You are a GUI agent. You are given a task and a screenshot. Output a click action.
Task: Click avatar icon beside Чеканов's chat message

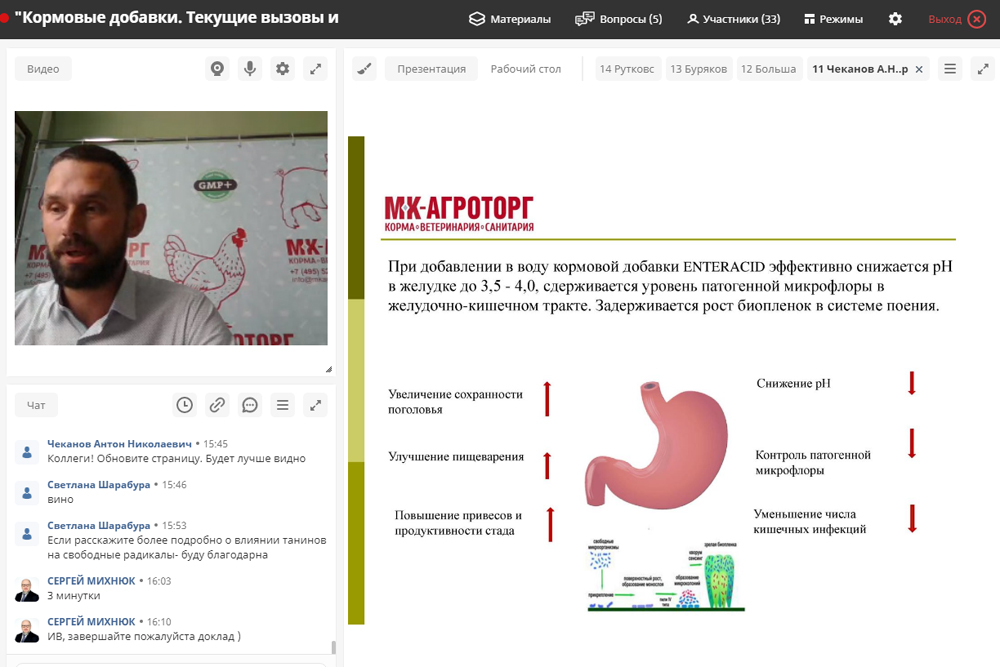[x=27, y=452]
